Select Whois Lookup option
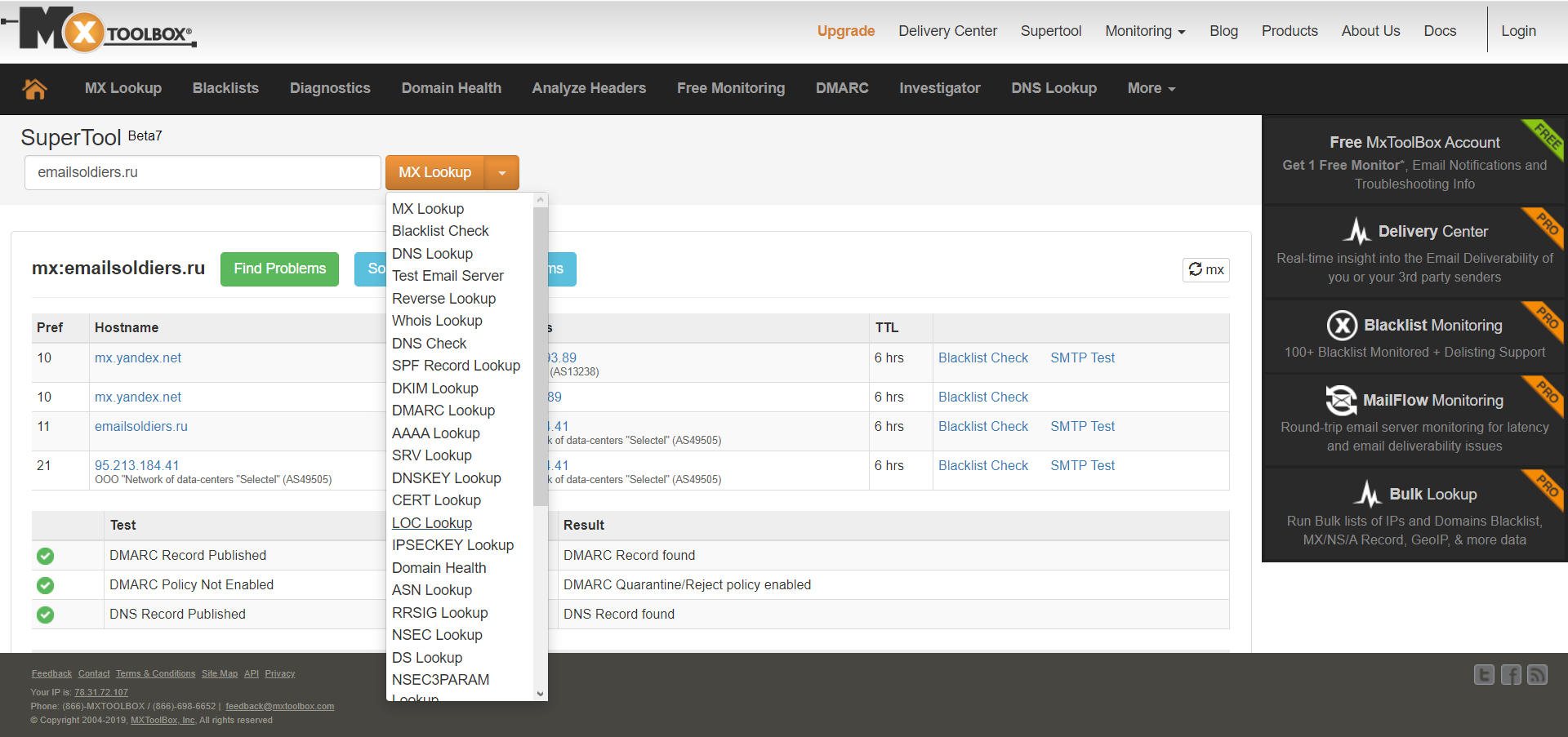 (x=437, y=321)
